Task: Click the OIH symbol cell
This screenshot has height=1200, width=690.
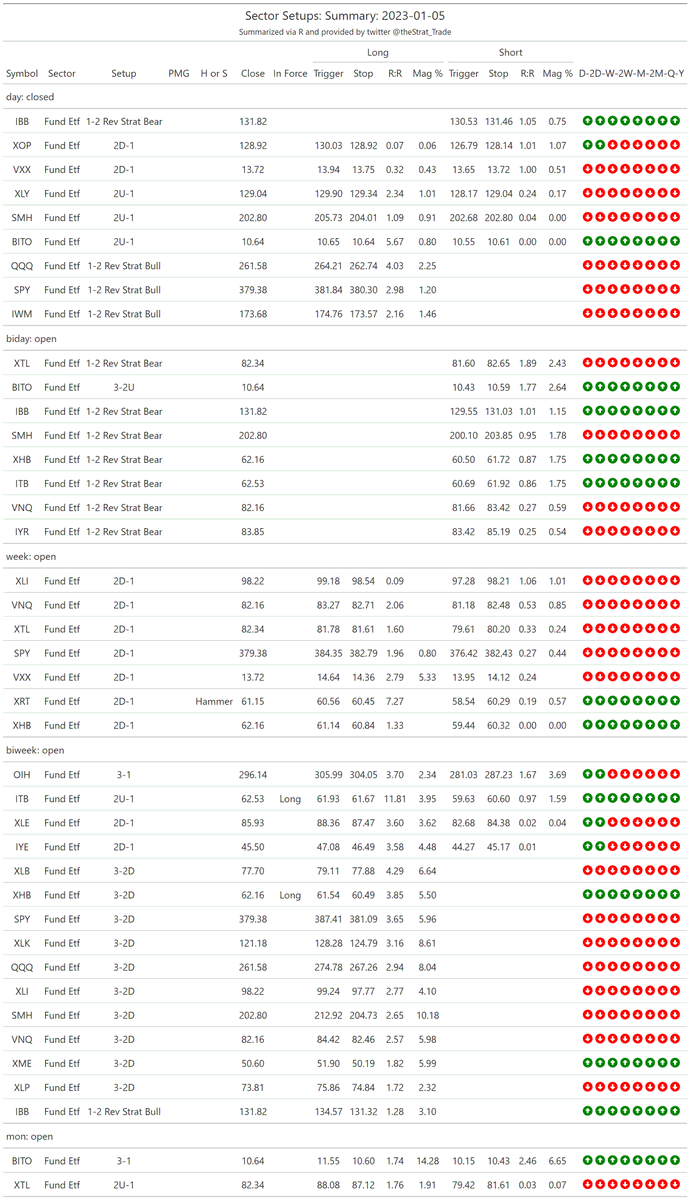Action: (x=22, y=774)
